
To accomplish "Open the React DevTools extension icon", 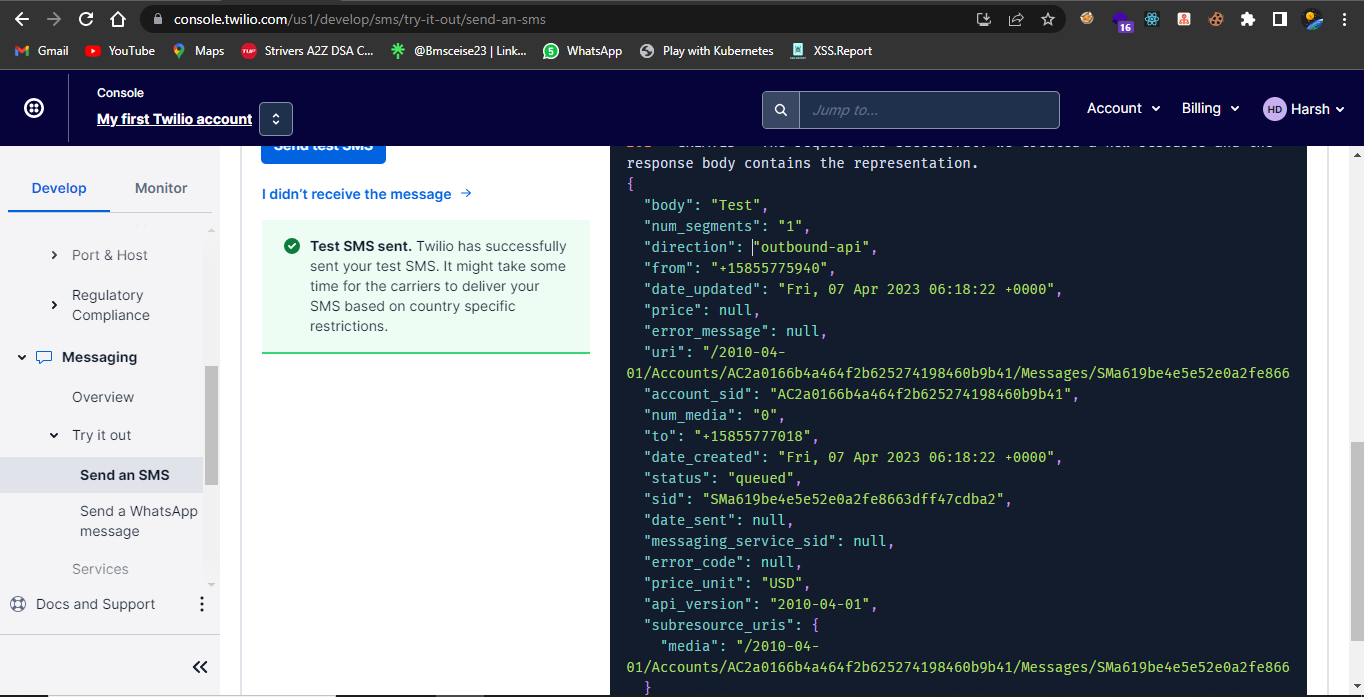I will pos(1152,19).
